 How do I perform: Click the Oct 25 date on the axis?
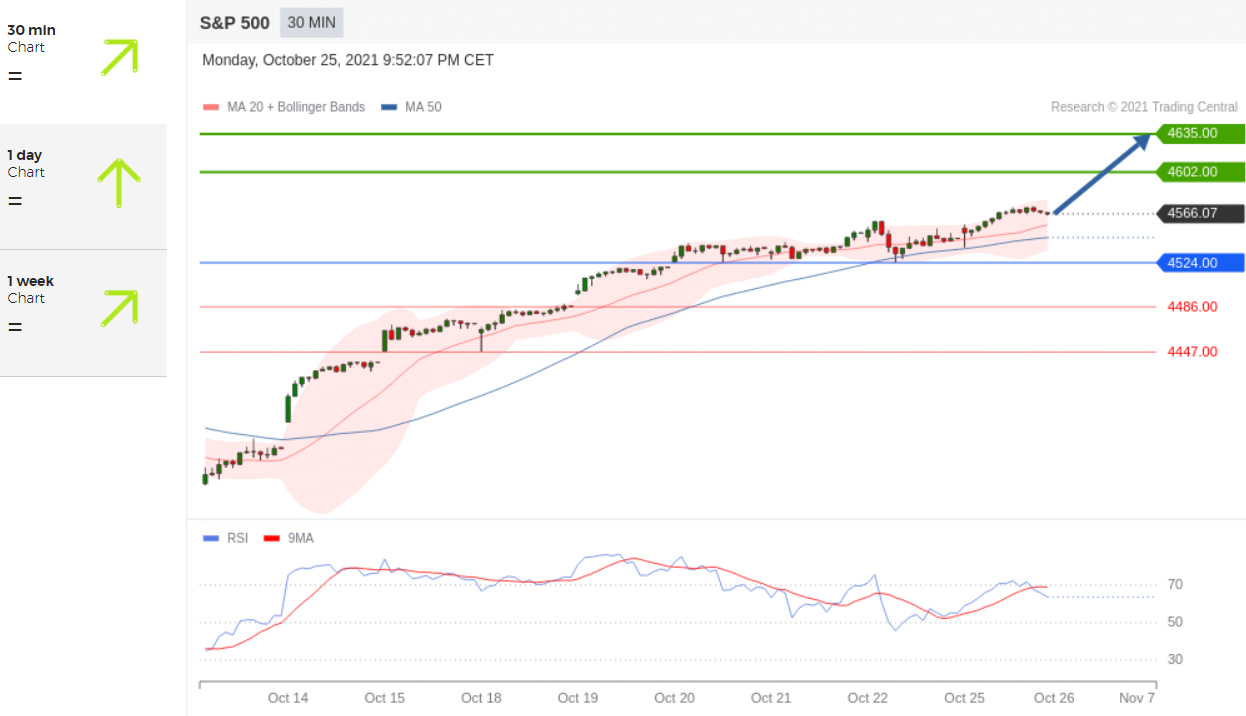pyautogui.click(x=965, y=698)
